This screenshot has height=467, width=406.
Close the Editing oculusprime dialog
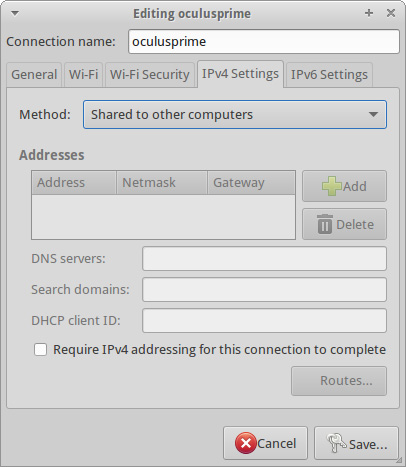click(x=391, y=13)
